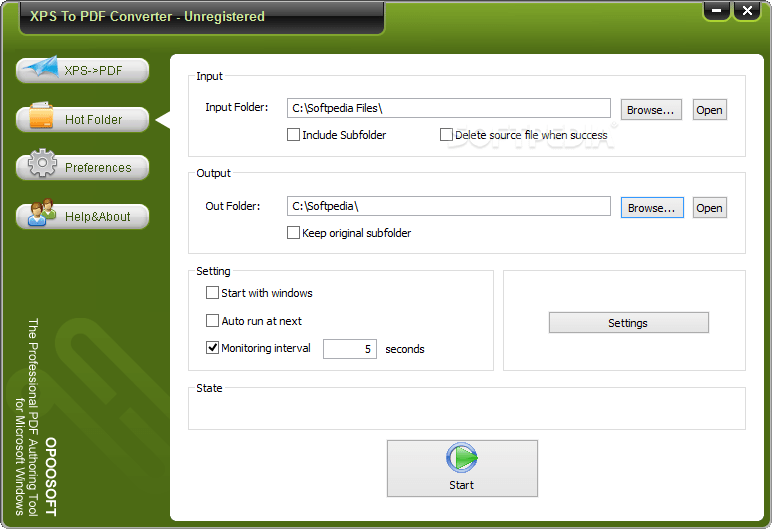The height and width of the screenshot is (529, 772).
Task: Toggle Auto run at next checkbox
Action: pos(212,321)
